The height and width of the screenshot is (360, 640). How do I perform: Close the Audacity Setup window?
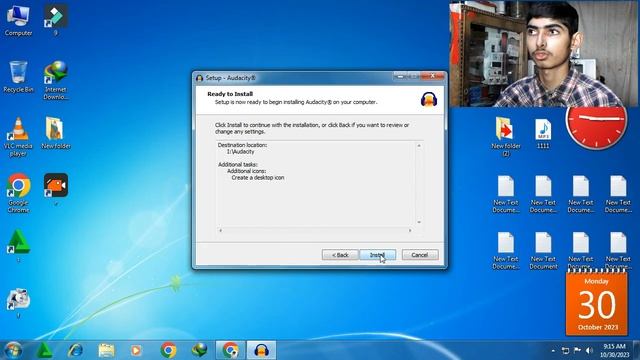(432, 76)
